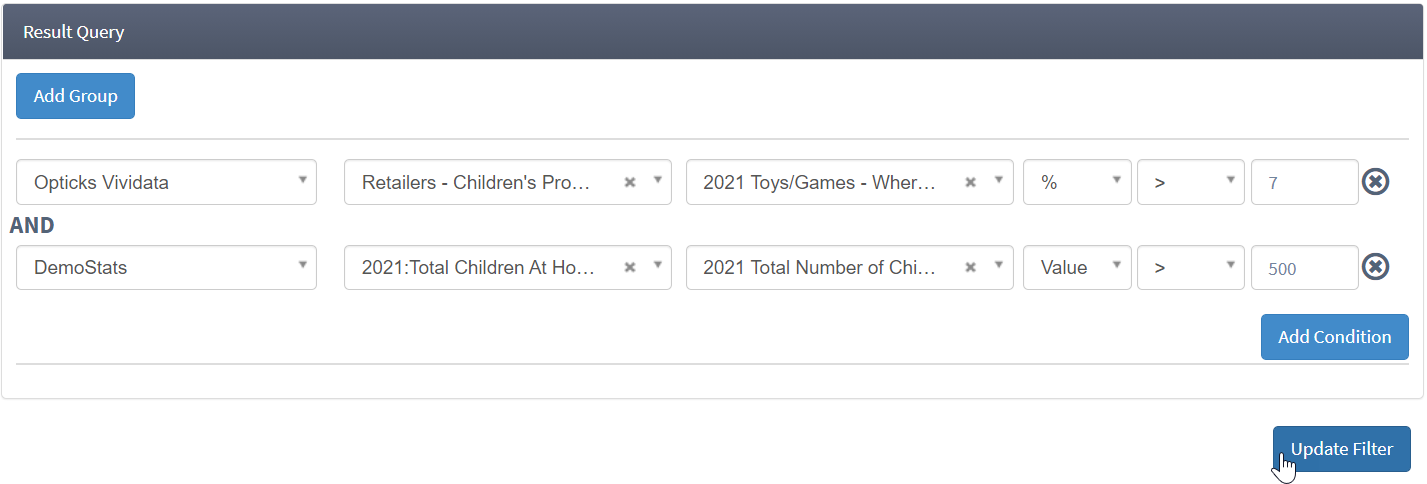This screenshot has height=484, width=1427.
Task: Clear 2021 Toys/Games variable selection
Action: coord(970,183)
